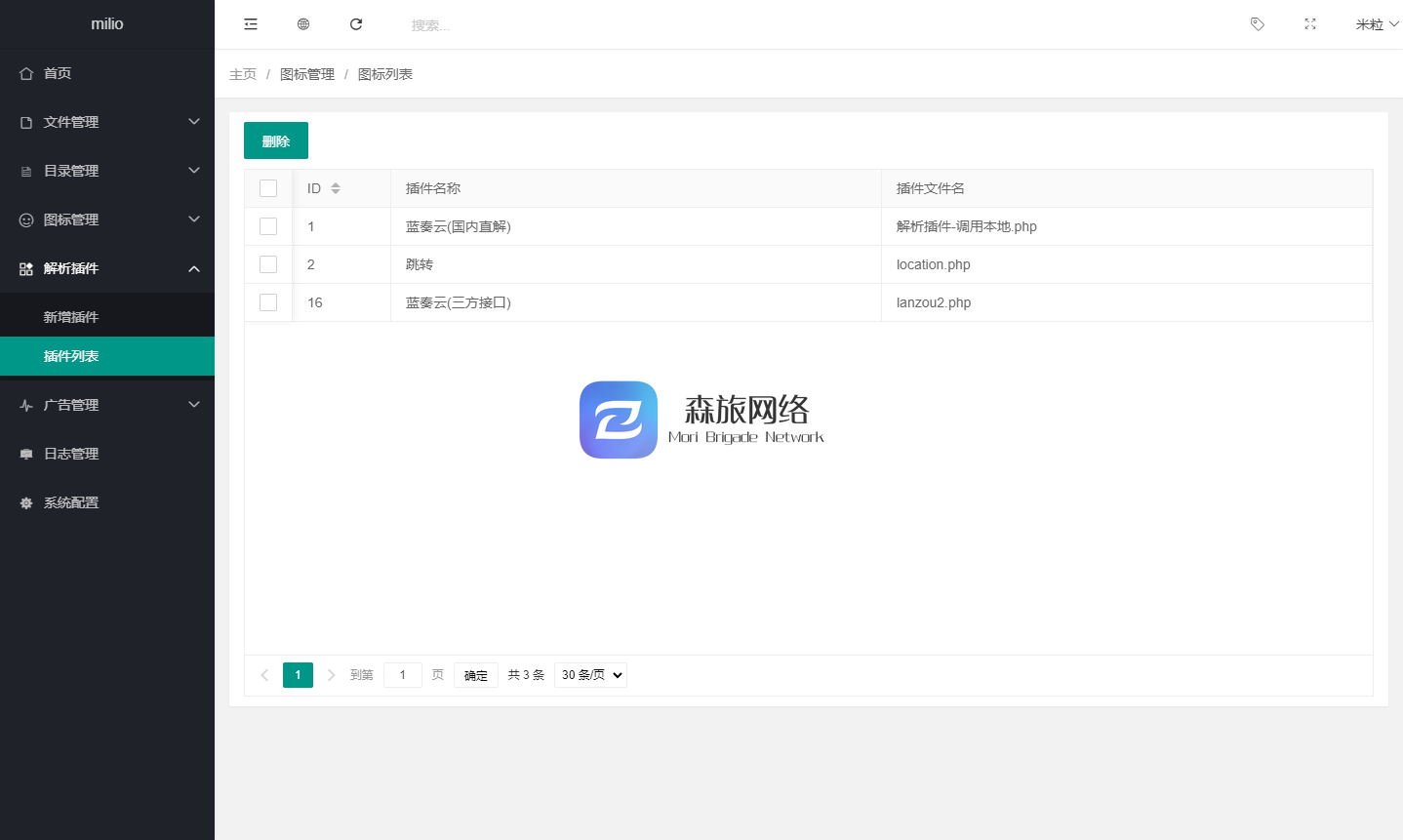The width and height of the screenshot is (1403, 840).
Task: Tick the select-all checkbox in the table header
Action: 268,188
